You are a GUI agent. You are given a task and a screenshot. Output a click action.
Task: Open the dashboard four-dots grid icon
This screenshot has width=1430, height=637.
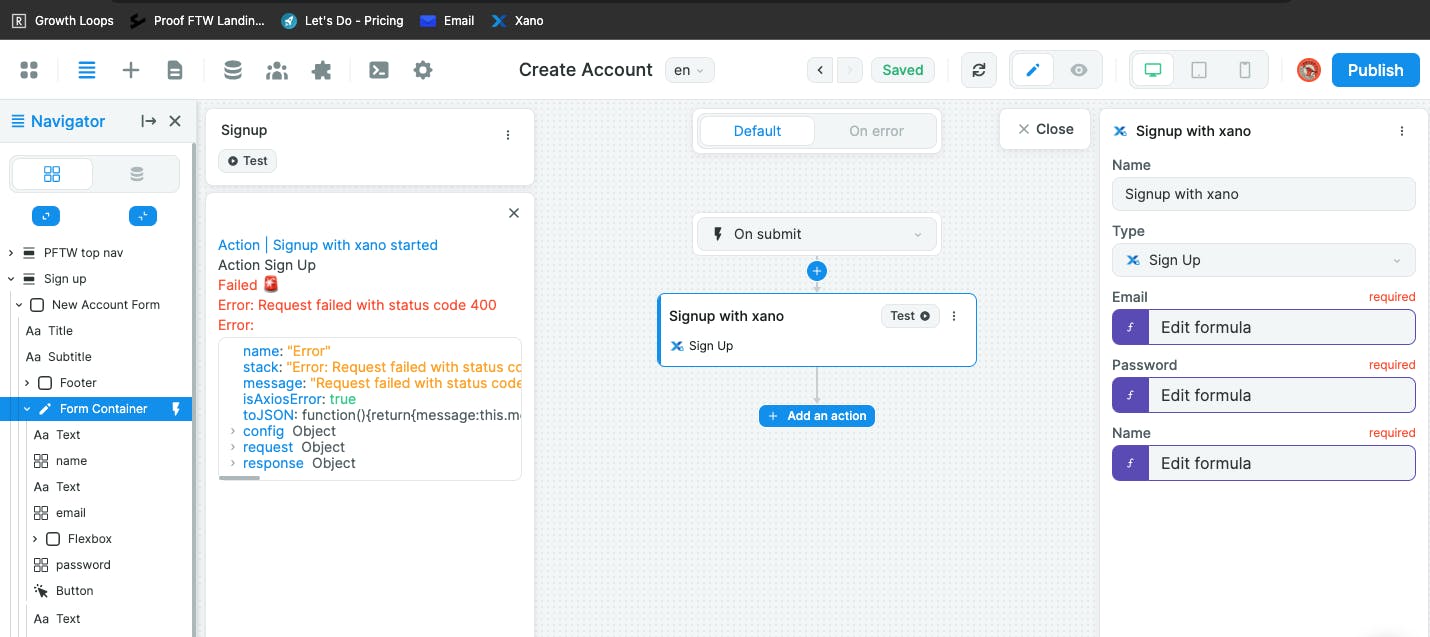(29, 70)
